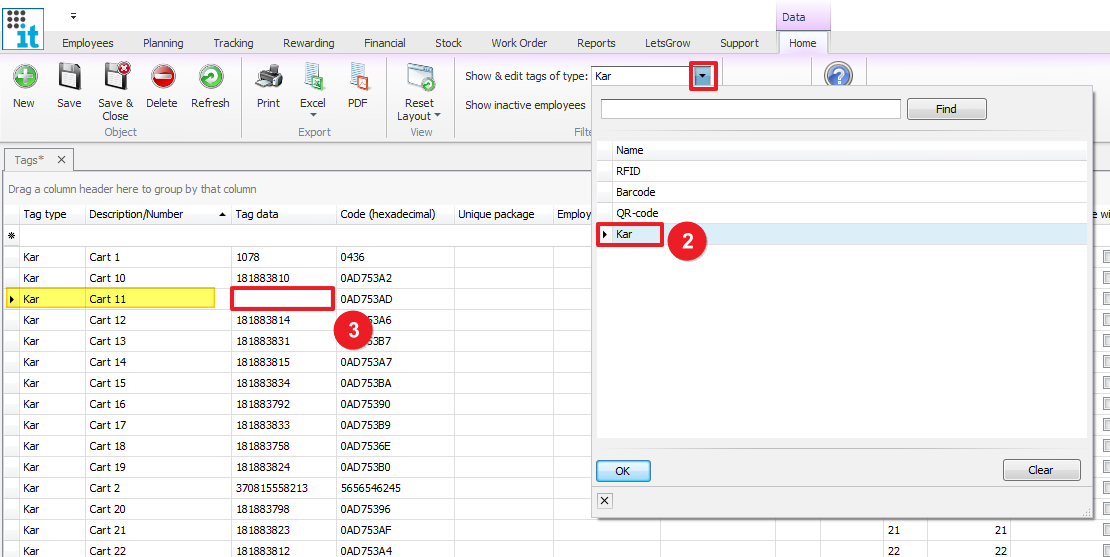
Task: Switch to the Tracking tab
Action: 234,43
